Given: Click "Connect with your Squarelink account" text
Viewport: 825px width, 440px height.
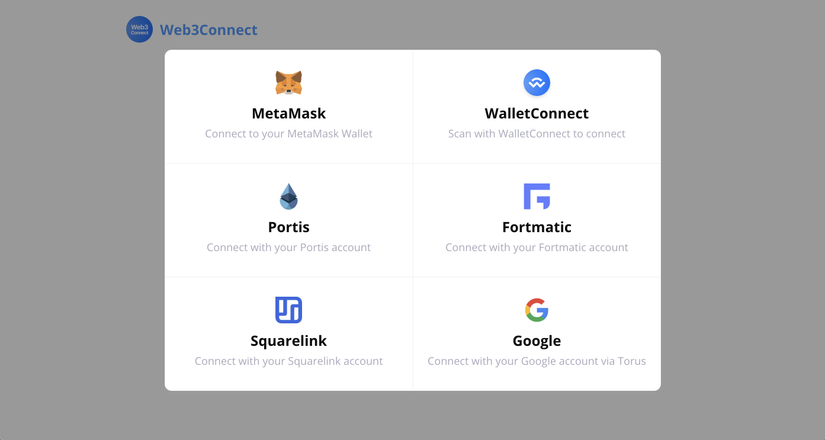Looking at the screenshot, I should [289, 362].
